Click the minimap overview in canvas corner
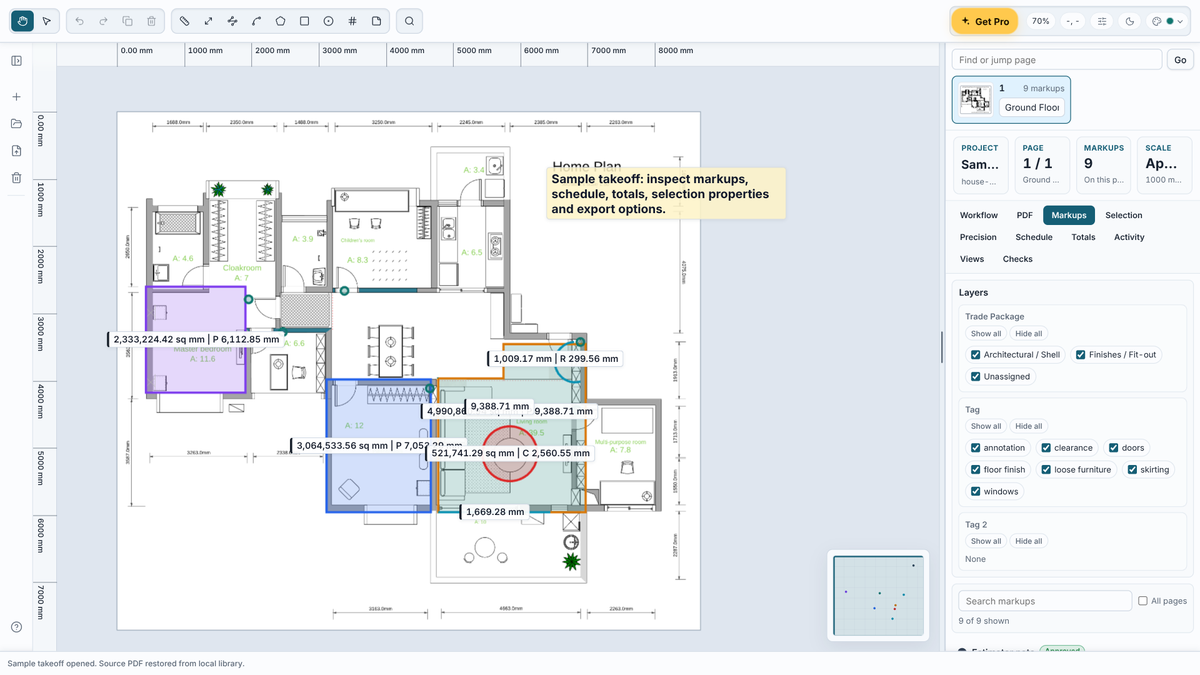 [x=879, y=596]
